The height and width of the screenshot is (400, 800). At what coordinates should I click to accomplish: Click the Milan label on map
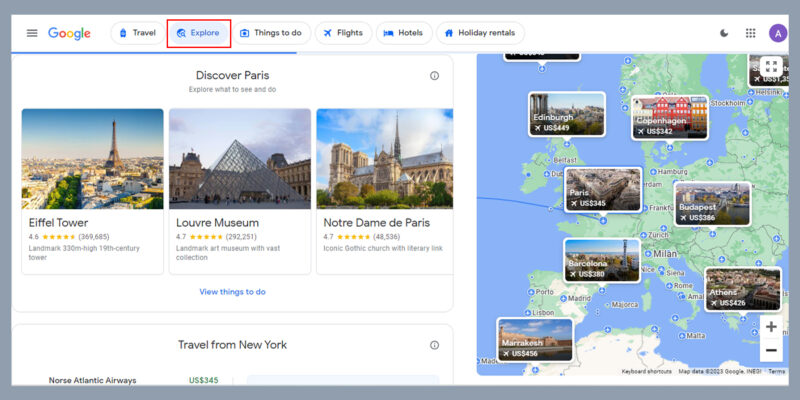[665, 254]
